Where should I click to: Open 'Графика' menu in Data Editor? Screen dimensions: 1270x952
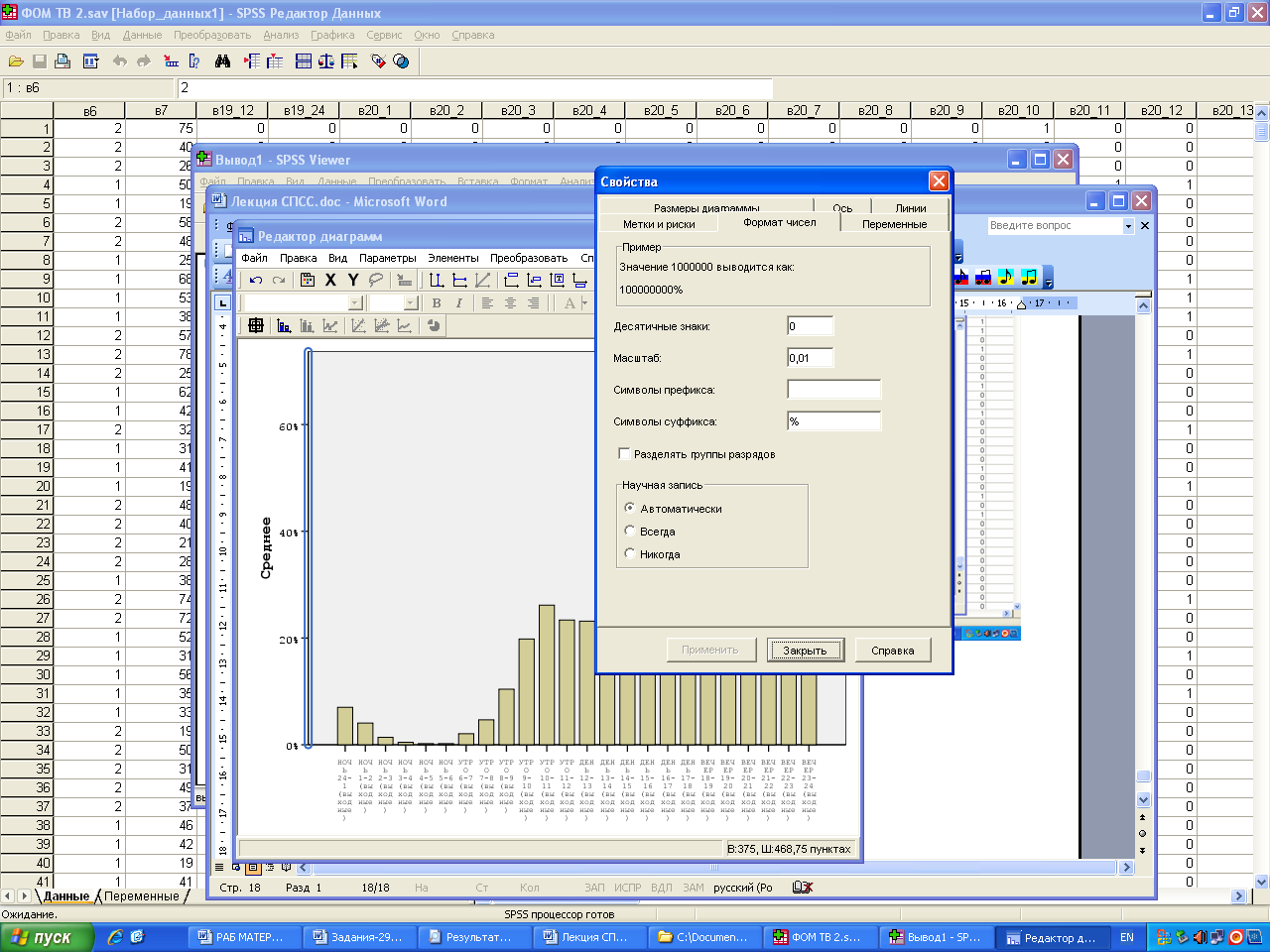(x=332, y=35)
